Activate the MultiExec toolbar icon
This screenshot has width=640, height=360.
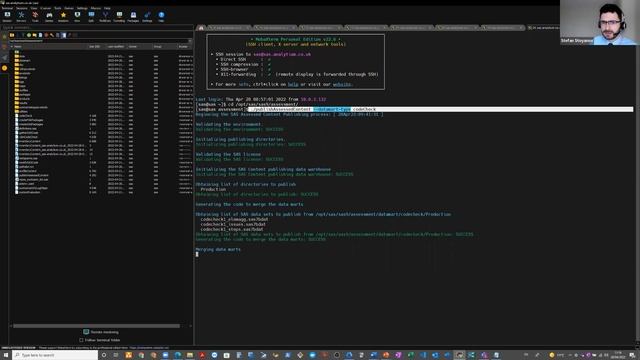point(105,16)
